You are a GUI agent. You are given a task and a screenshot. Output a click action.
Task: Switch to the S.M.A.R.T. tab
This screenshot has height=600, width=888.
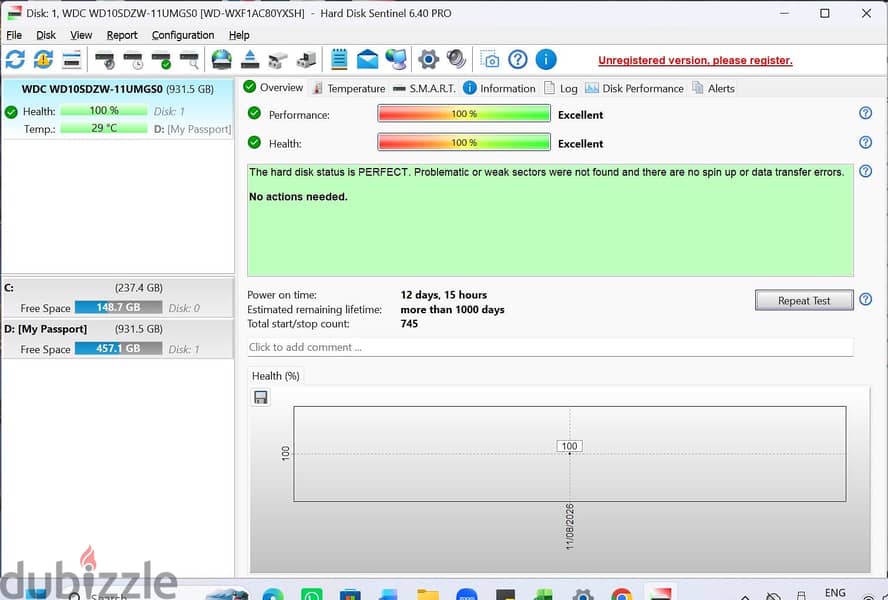point(425,88)
